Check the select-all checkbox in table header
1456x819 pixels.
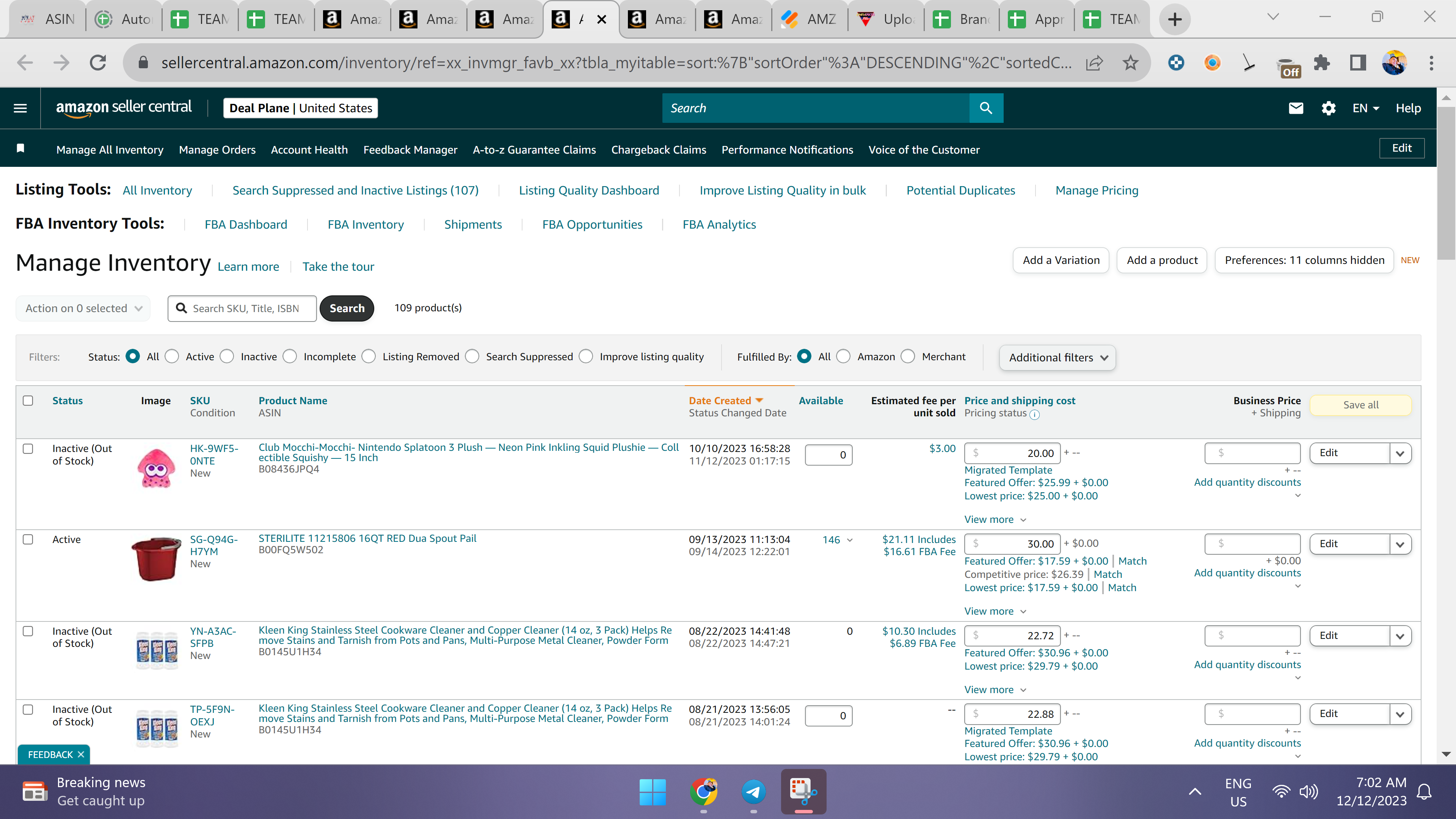[x=28, y=401]
